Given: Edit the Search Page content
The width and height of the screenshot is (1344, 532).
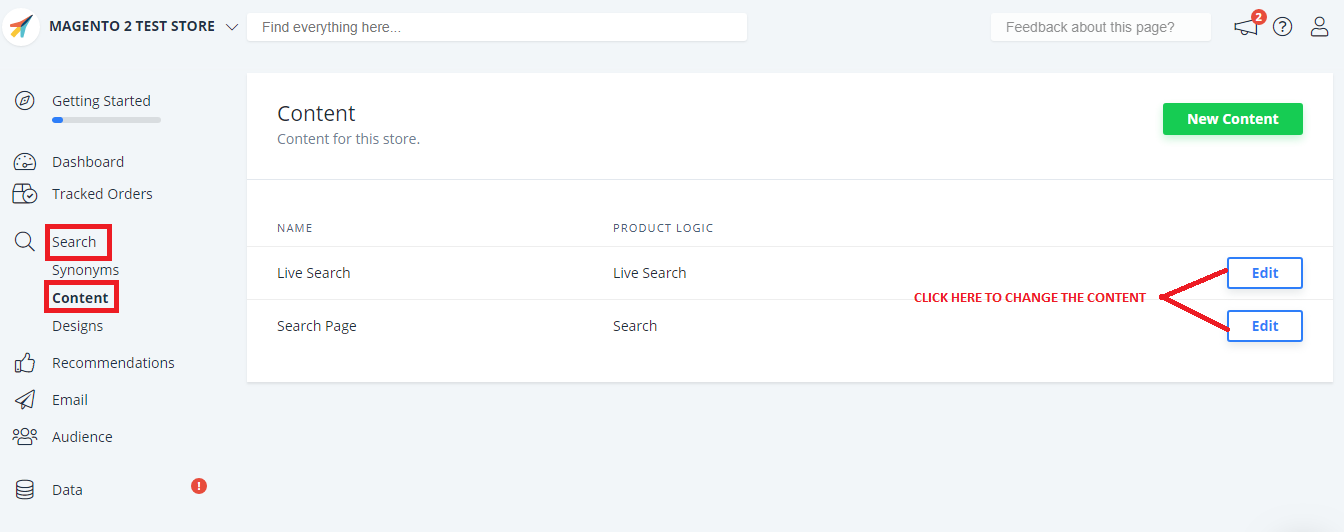Looking at the screenshot, I should tap(1264, 326).
